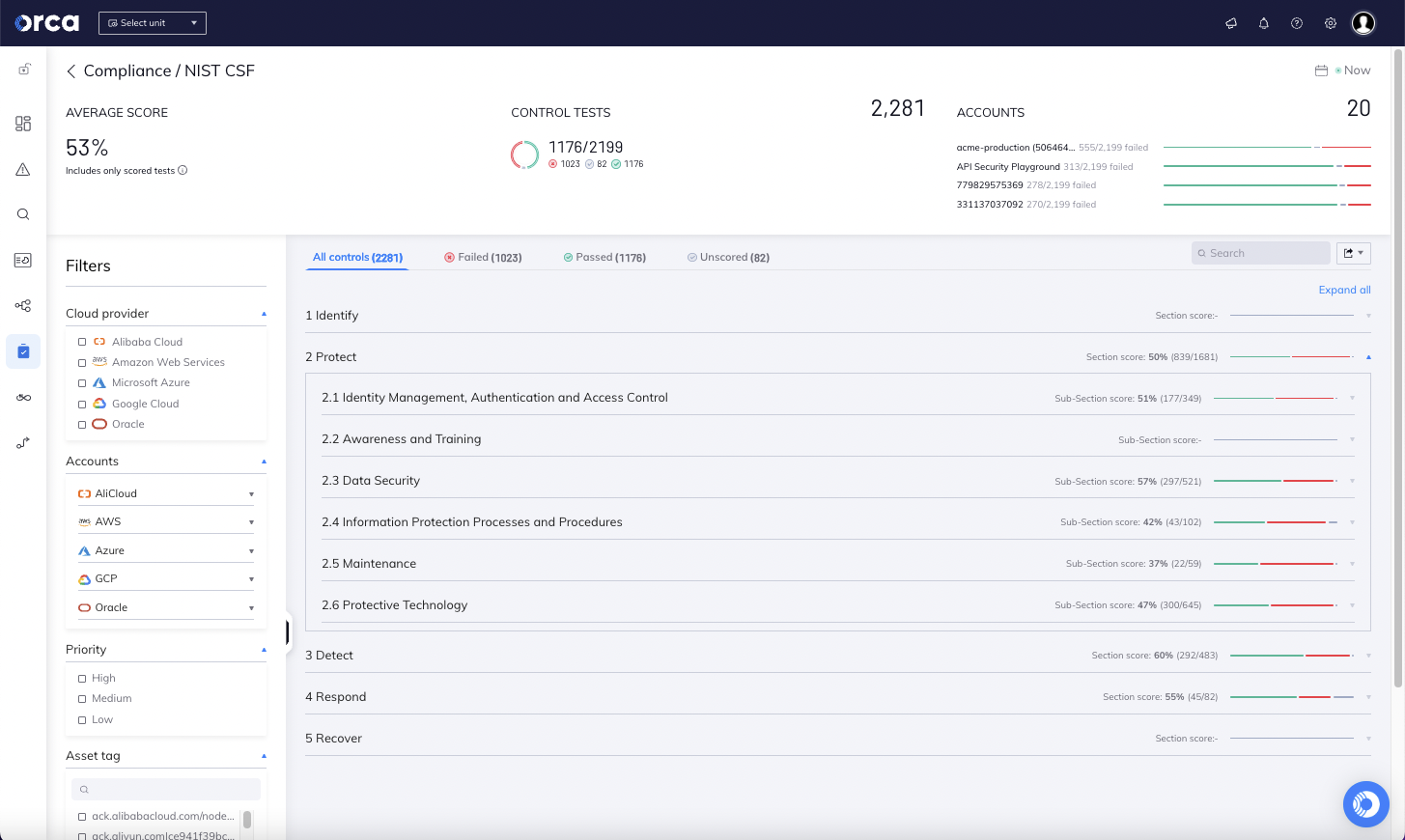Open the Alerts panel from the sidebar
Screen dimensions: 1405x840
pyautogui.click(x=23, y=169)
